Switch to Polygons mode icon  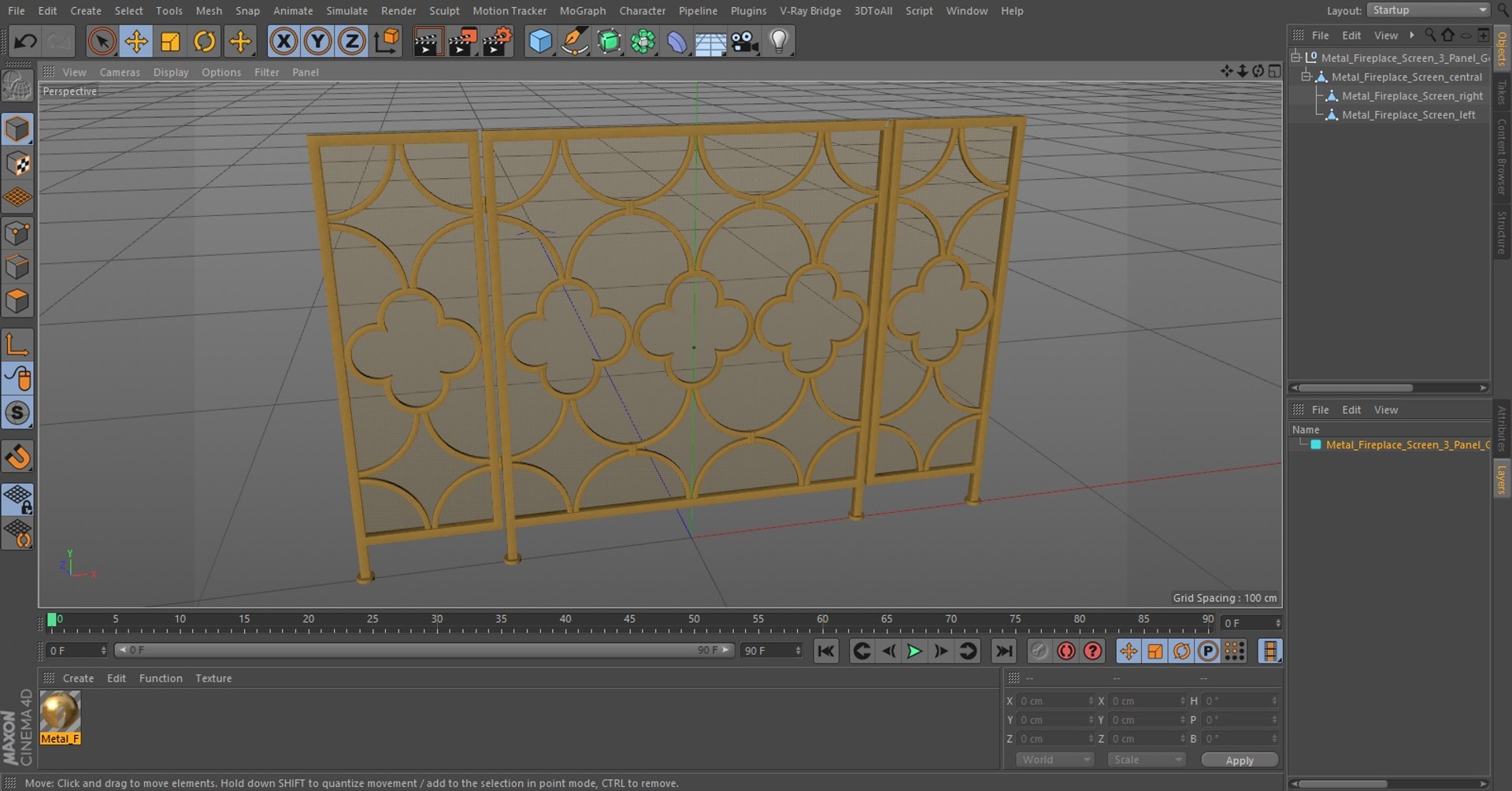(17, 301)
